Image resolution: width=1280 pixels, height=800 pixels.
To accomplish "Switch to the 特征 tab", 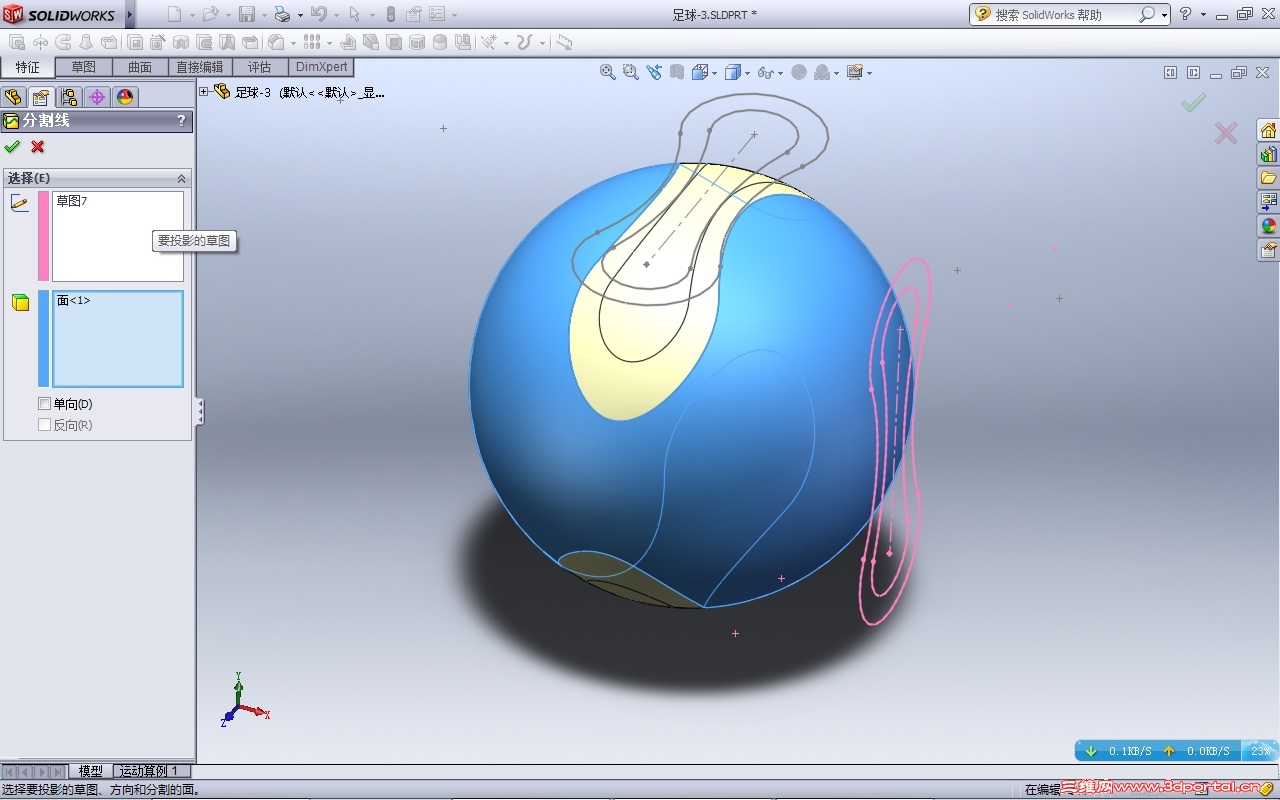I will point(28,67).
